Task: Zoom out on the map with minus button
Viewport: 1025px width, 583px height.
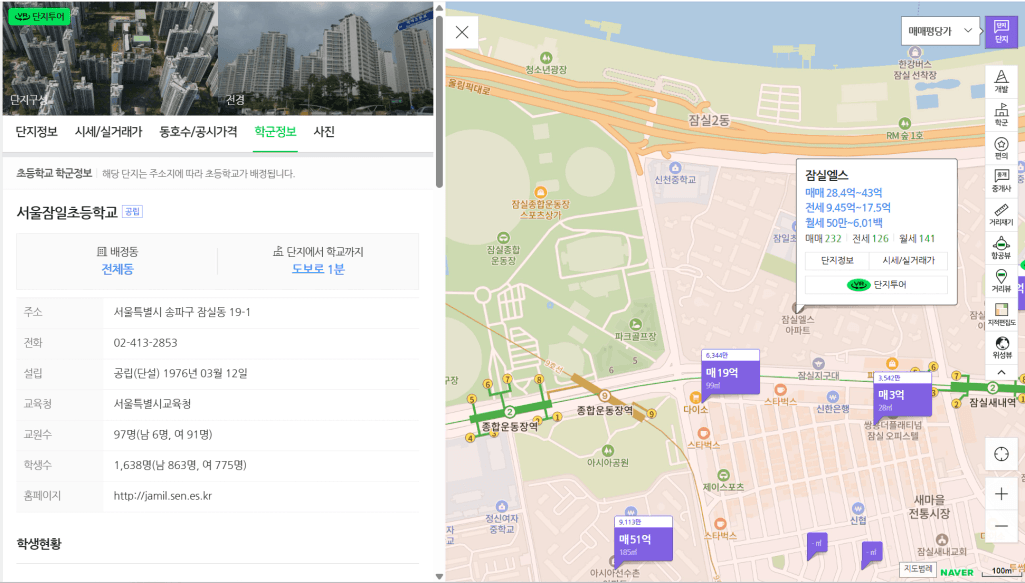Action: click(1001, 525)
